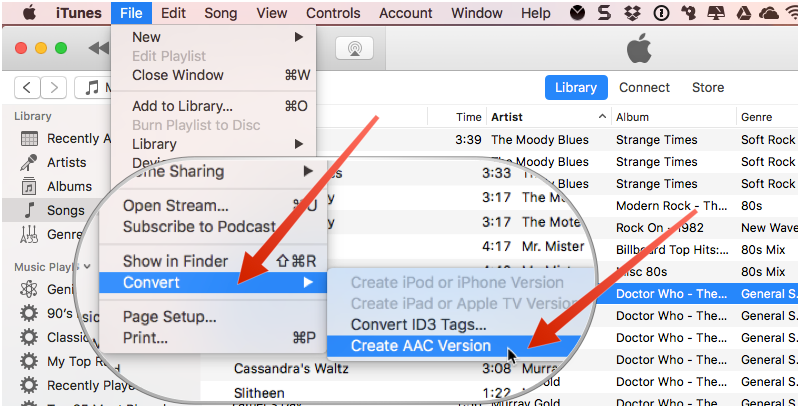Screen dimensions: 800x408
Task: Switch to the Store tab
Action: (708, 87)
